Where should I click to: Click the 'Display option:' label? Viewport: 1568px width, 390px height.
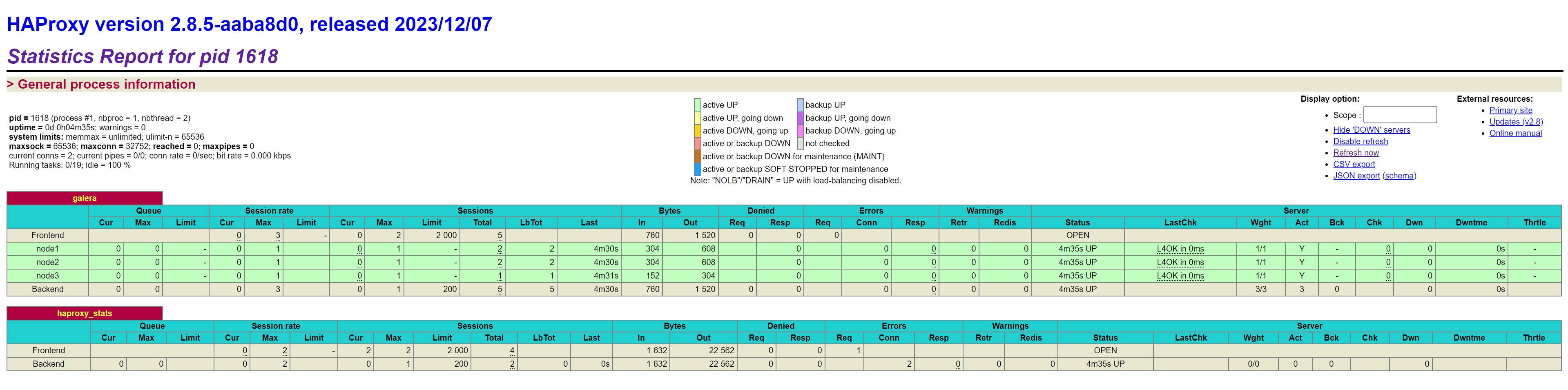click(1330, 99)
